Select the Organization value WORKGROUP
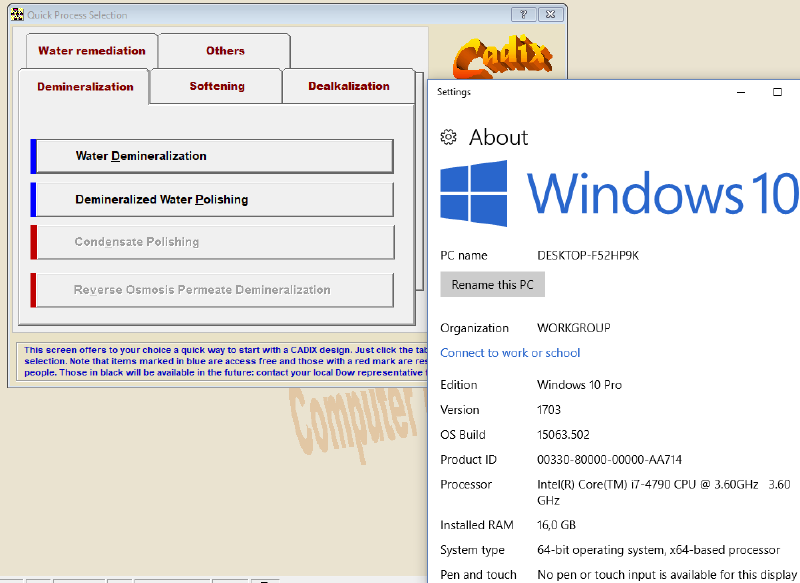This screenshot has height=583, width=800. point(573,328)
